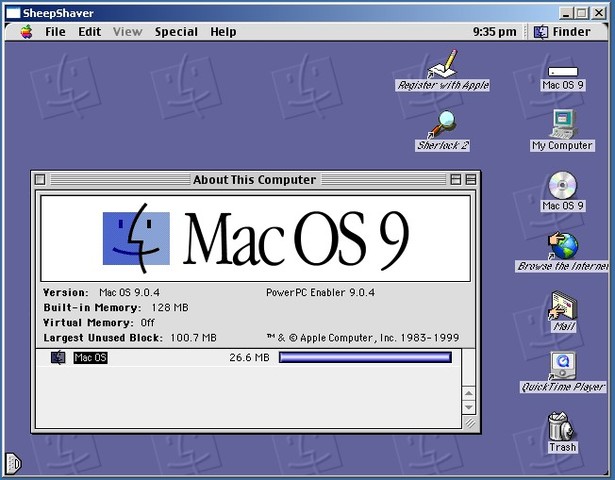Click the Mac OS icon in memory list
Screen dimensions: 615x480
tap(58, 357)
